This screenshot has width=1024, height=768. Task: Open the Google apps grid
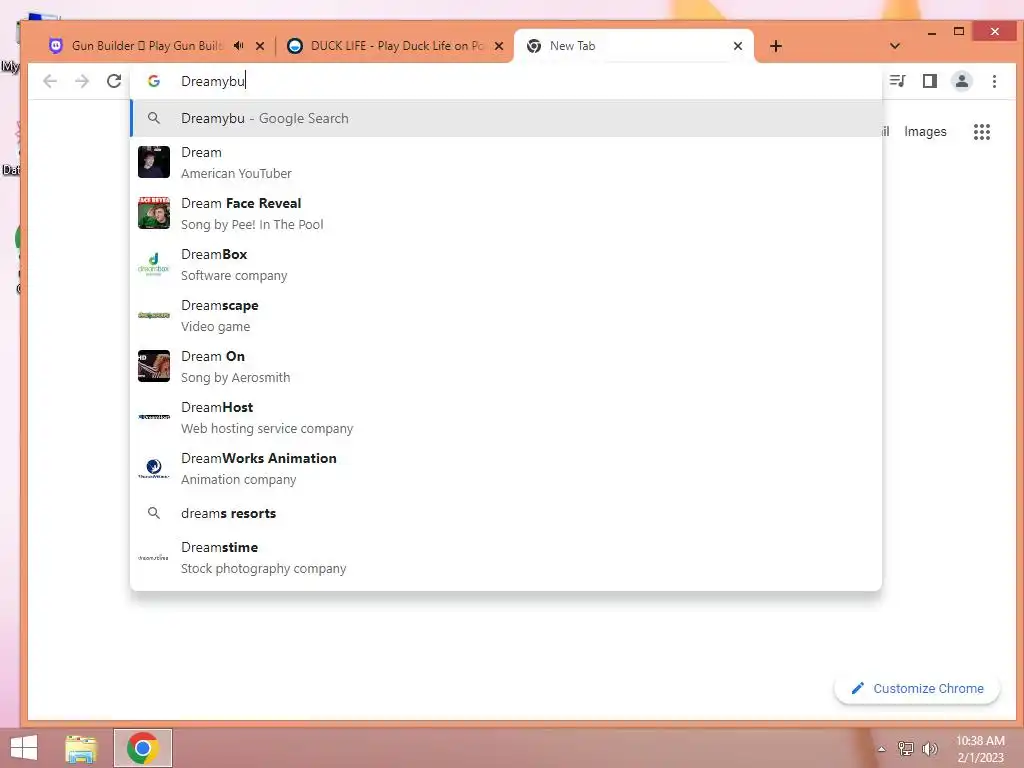tap(982, 132)
